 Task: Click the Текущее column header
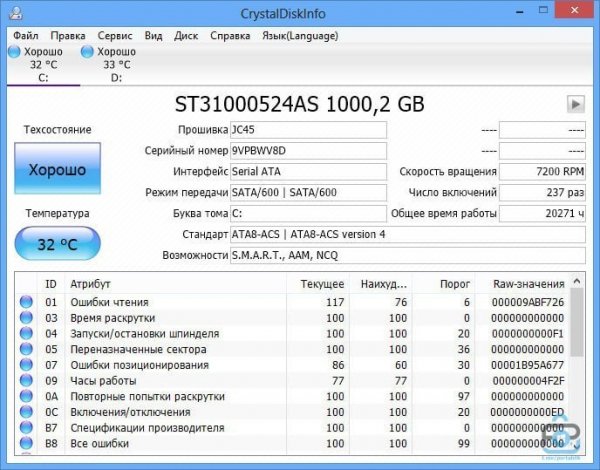pos(318,284)
